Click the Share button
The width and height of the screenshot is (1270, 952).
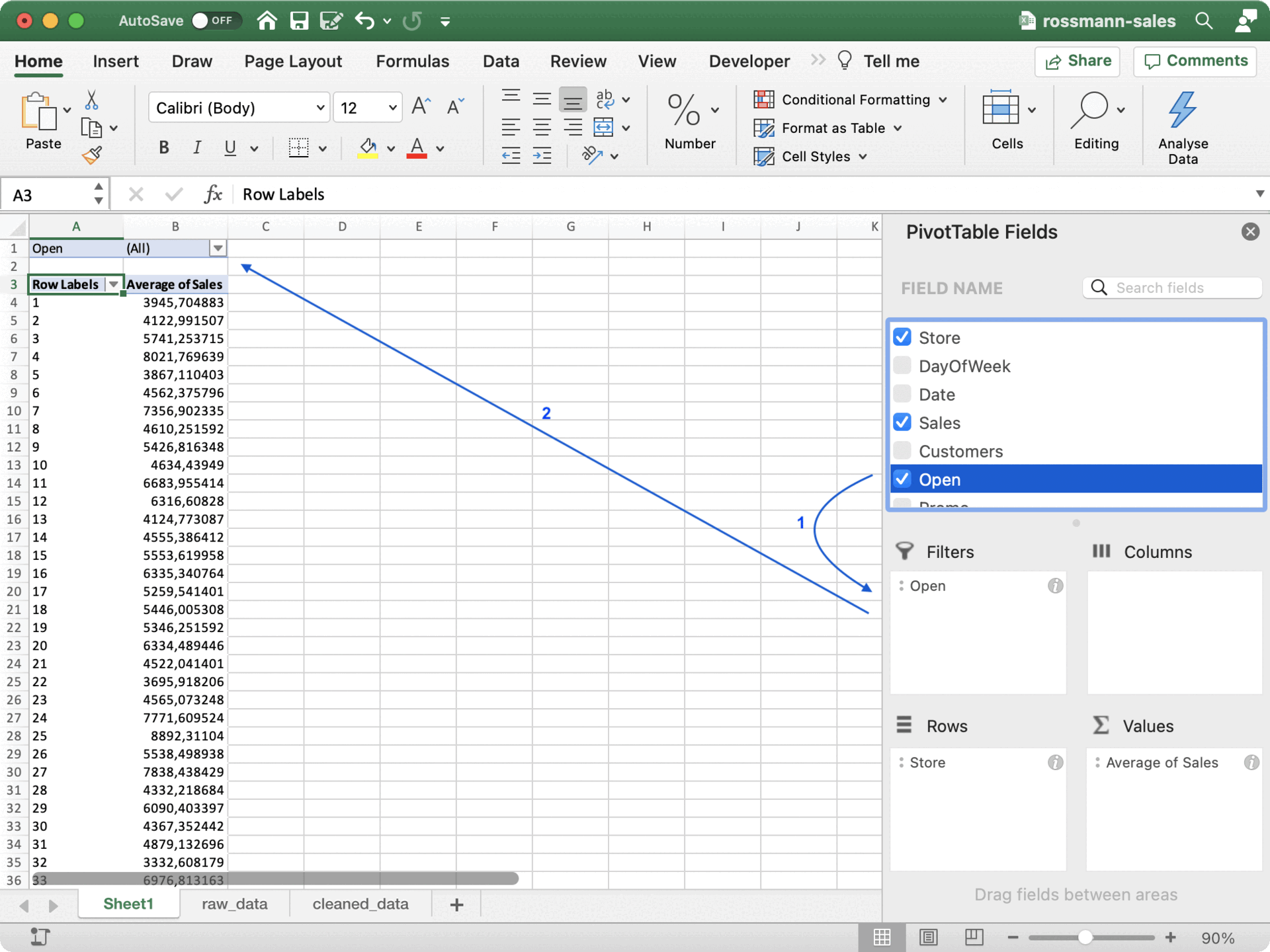[x=1078, y=61]
